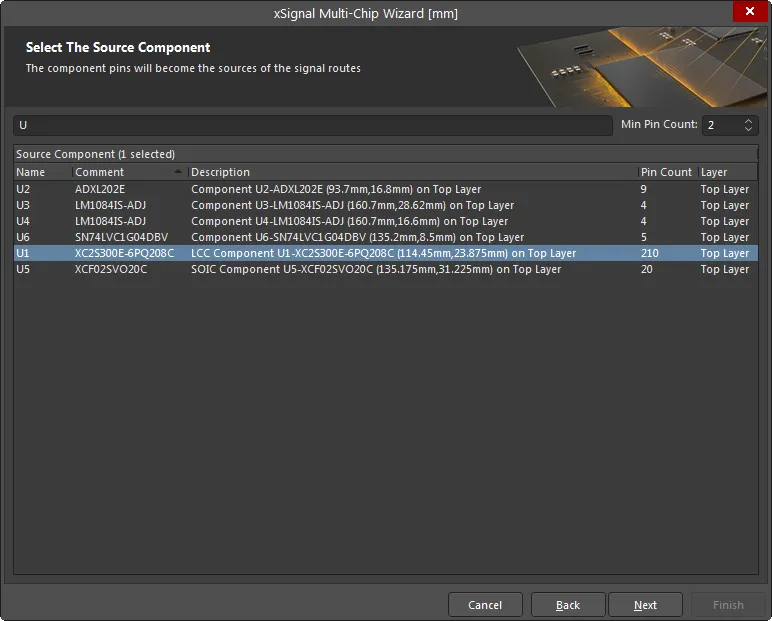
Task: Go Back to the previous wizard page
Action: pyautogui.click(x=568, y=605)
